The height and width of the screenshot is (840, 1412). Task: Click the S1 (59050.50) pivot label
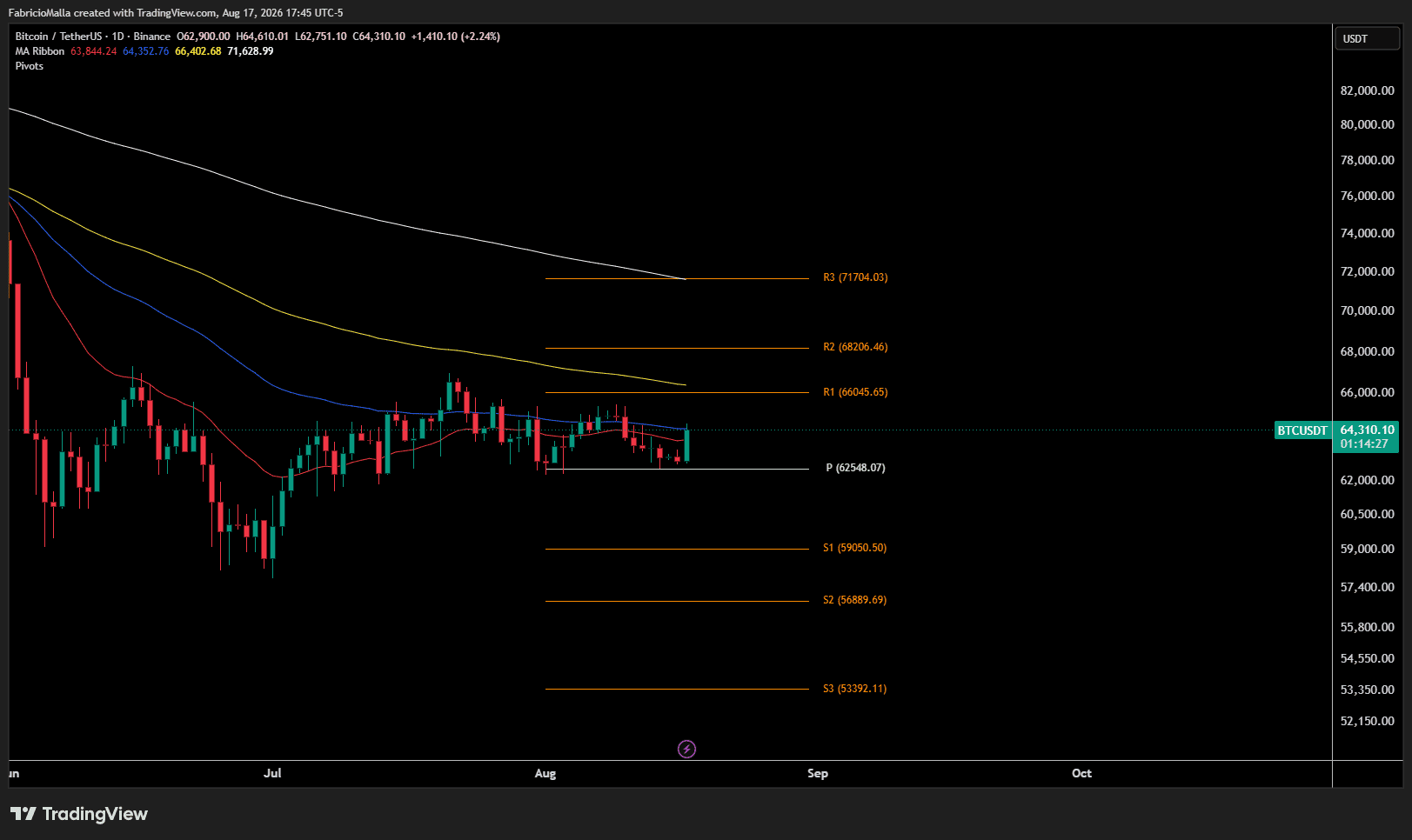pyautogui.click(x=855, y=548)
